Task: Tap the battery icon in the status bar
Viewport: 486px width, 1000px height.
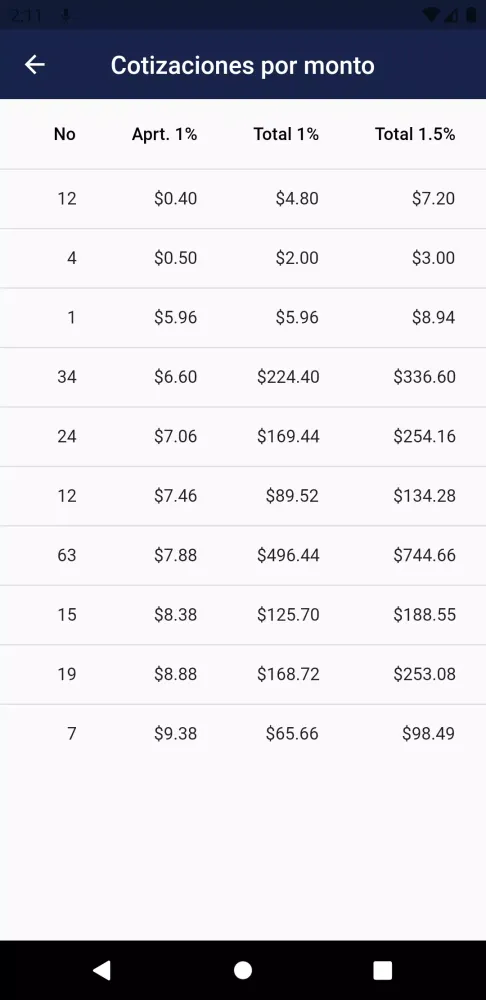Action: tap(471, 15)
